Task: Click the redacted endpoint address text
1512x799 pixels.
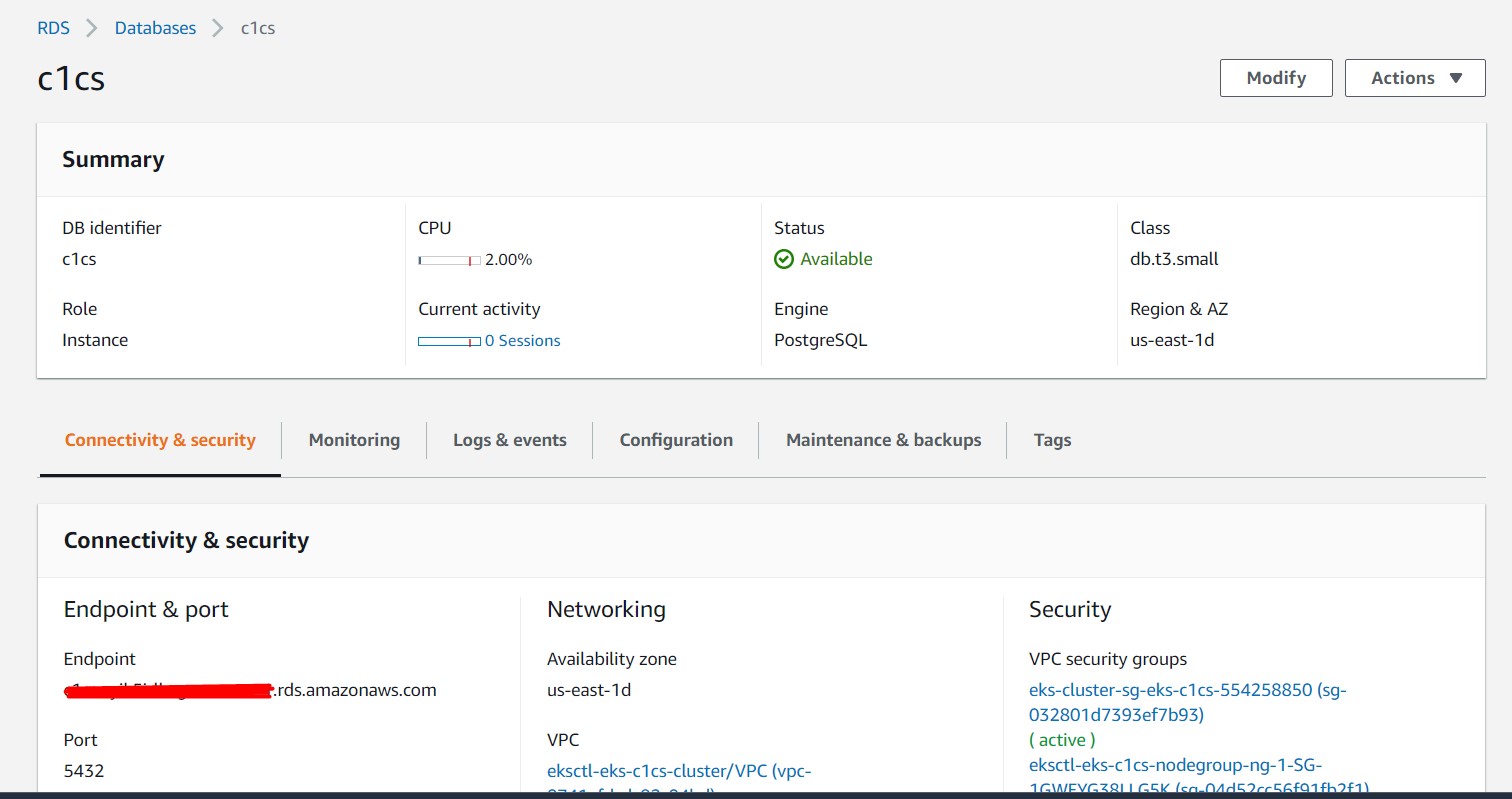Action: [x=250, y=690]
